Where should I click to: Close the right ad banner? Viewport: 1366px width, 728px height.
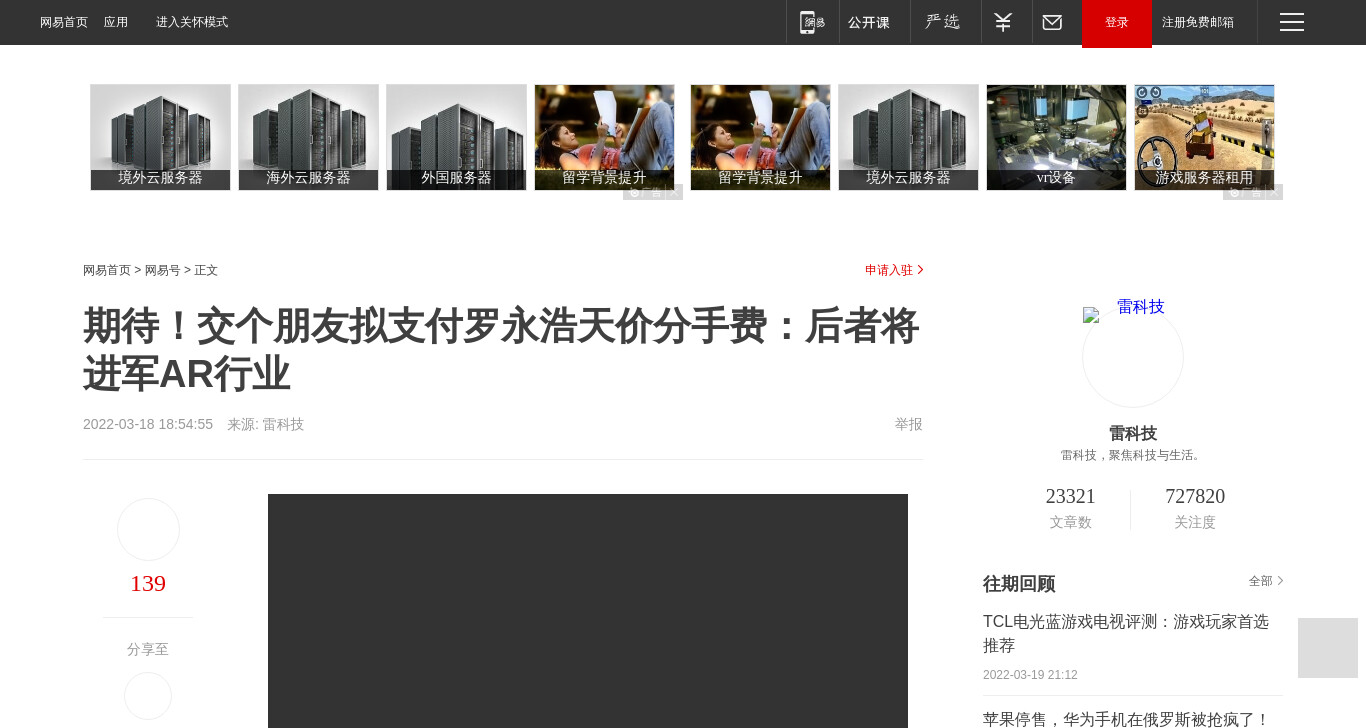(x=1275, y=192)
